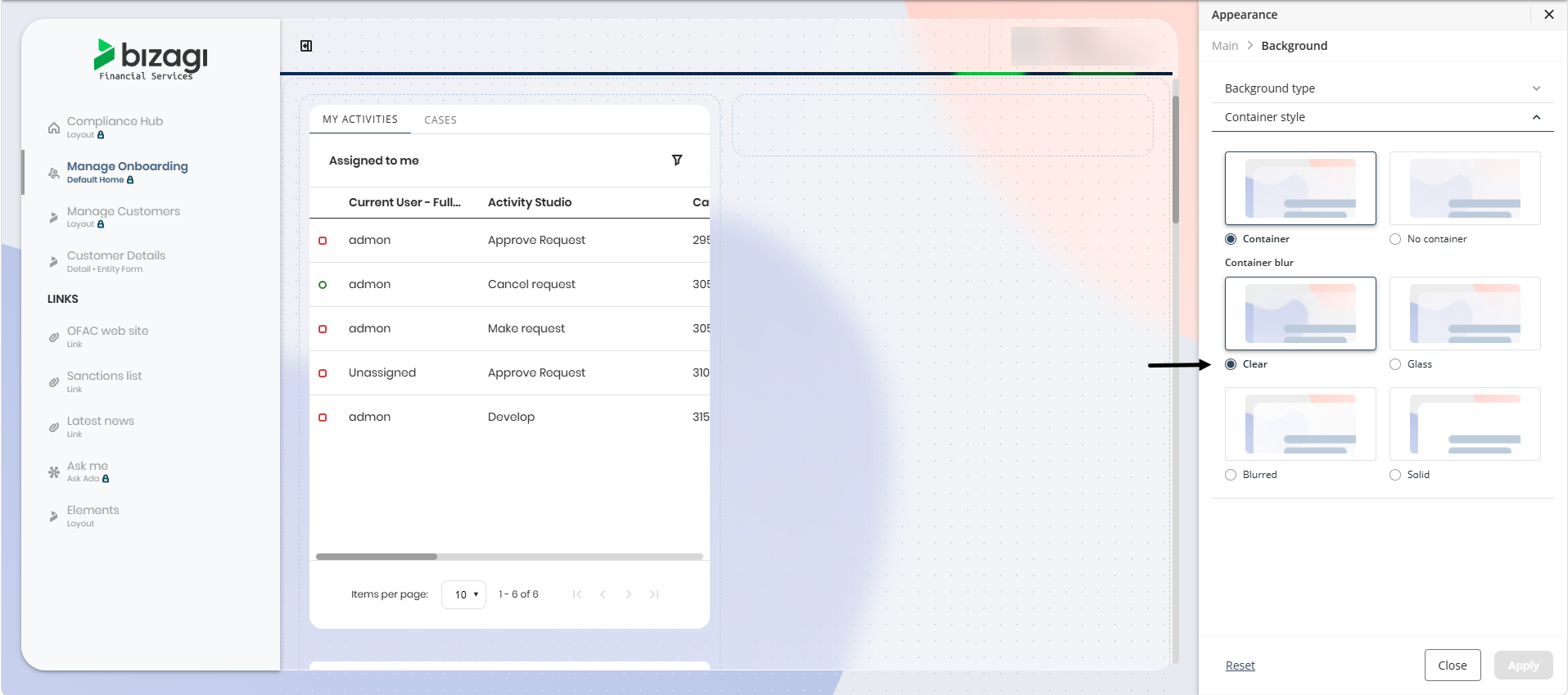
Task: Open the filter icon for Assigned to me
Action: coord(677,160)
